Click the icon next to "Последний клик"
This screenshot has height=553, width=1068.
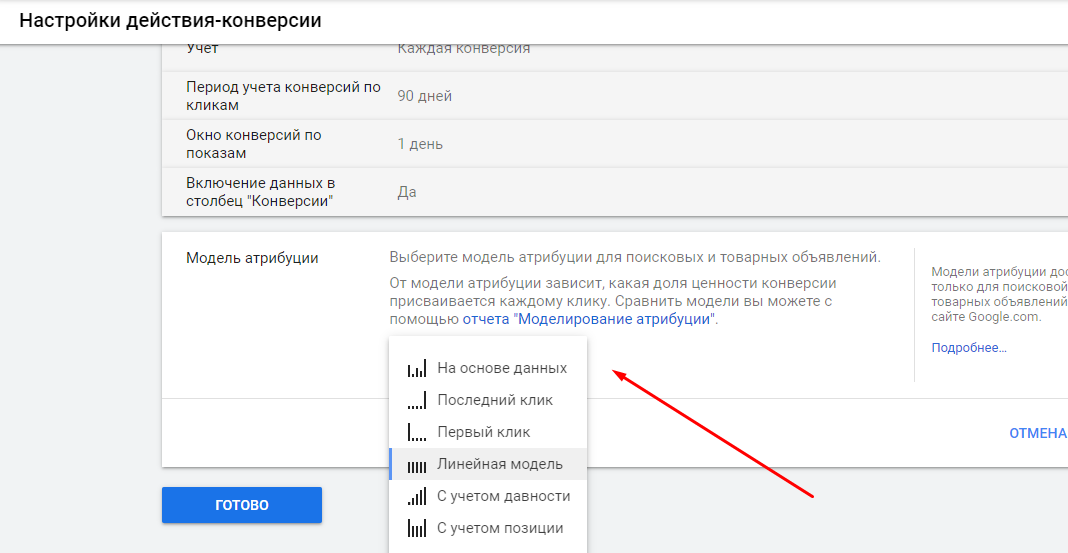[417, 401]
